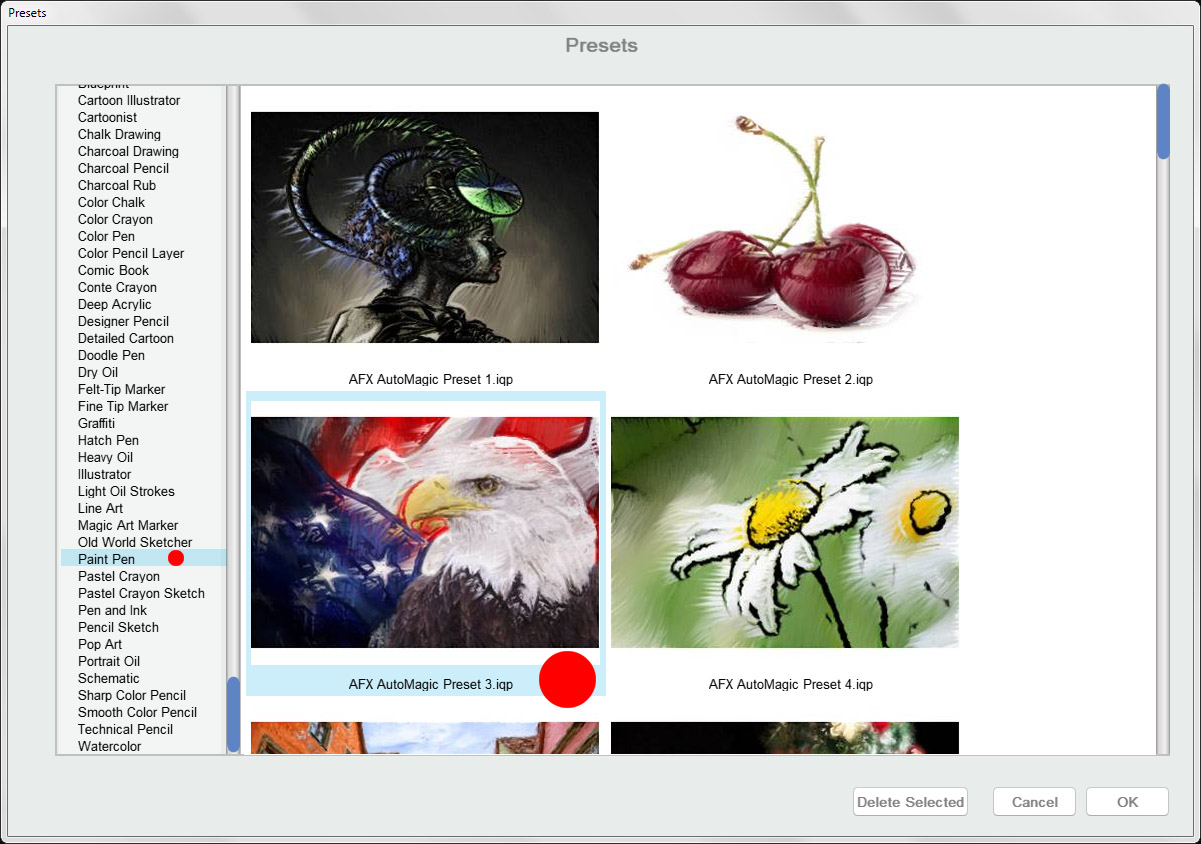
Task: Choose Pen and Ink in the list
Action: coord(112,610)
